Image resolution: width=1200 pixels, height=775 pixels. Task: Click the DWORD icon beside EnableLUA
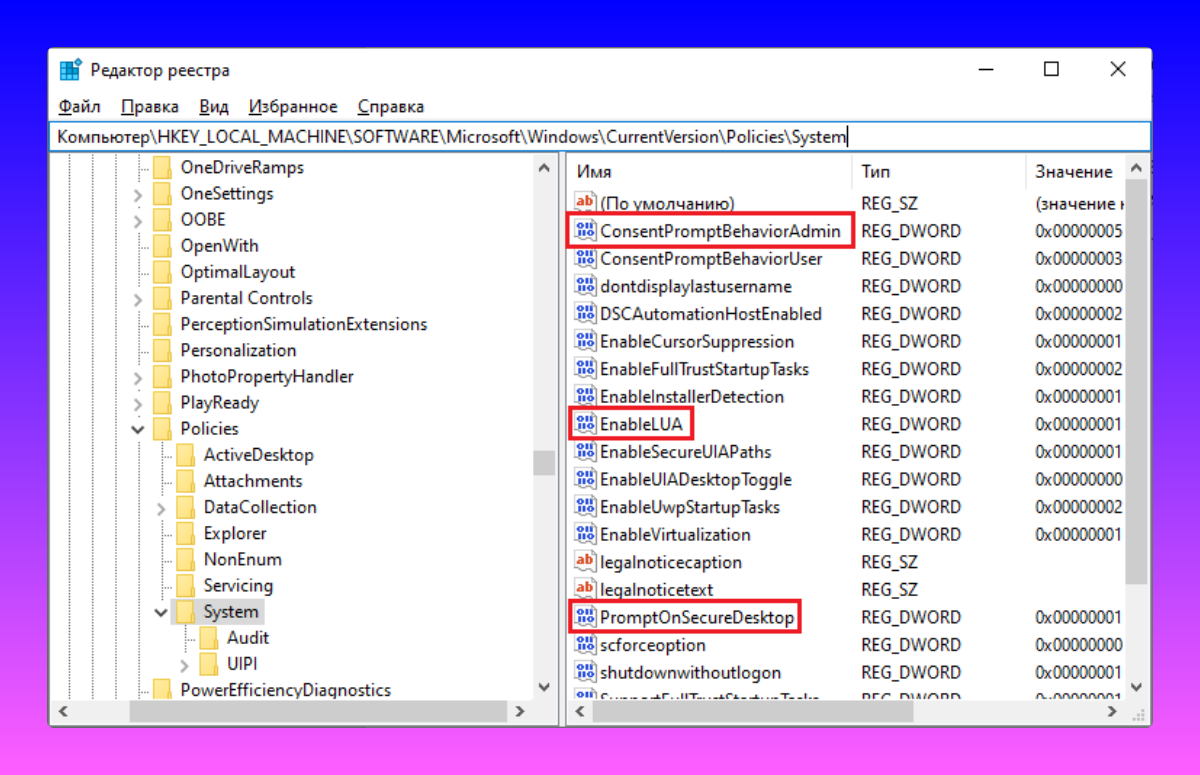[x=585, y=424]
